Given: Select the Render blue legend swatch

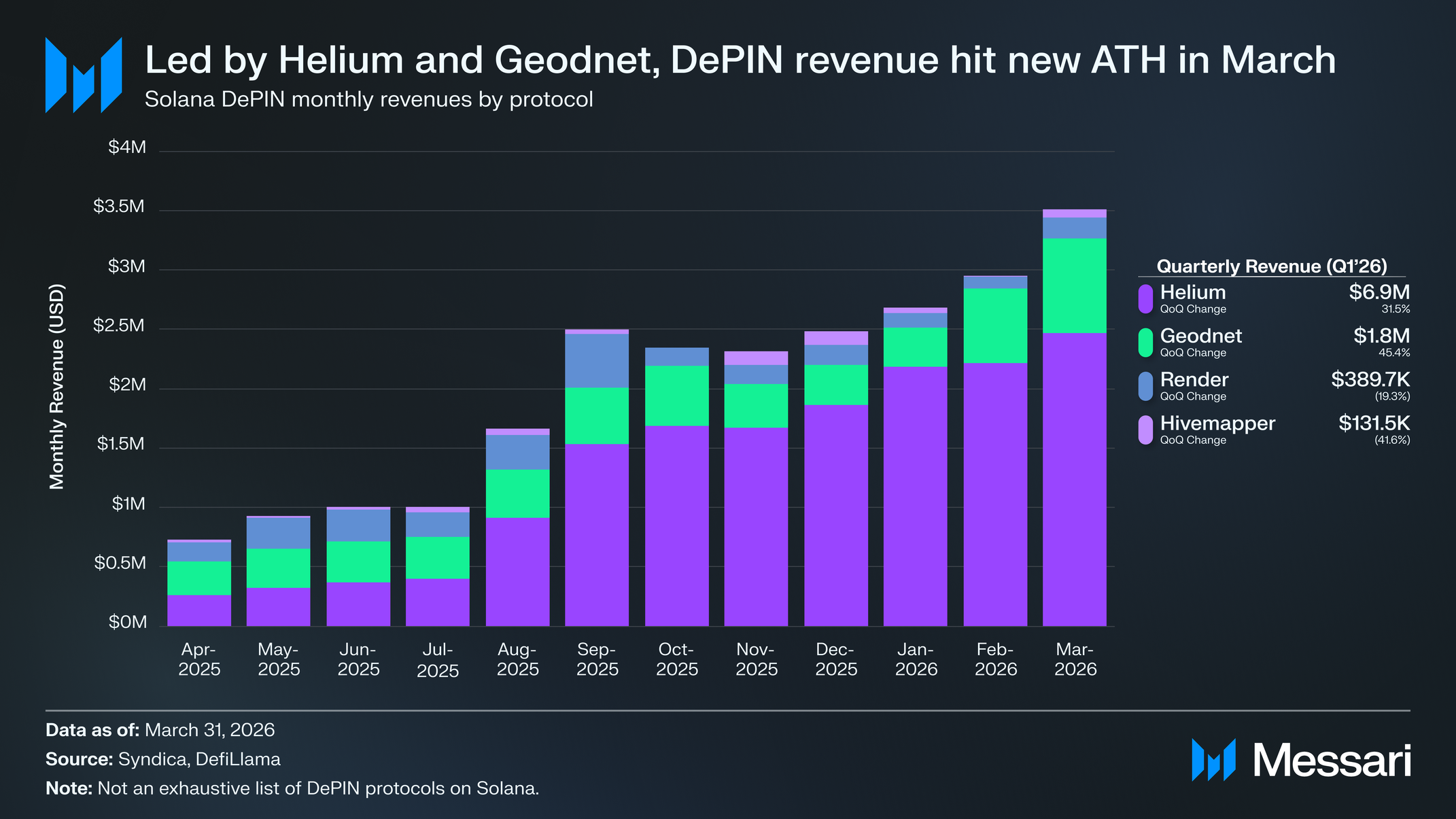Looking at the screenshot, I should tap(1145, 386).
